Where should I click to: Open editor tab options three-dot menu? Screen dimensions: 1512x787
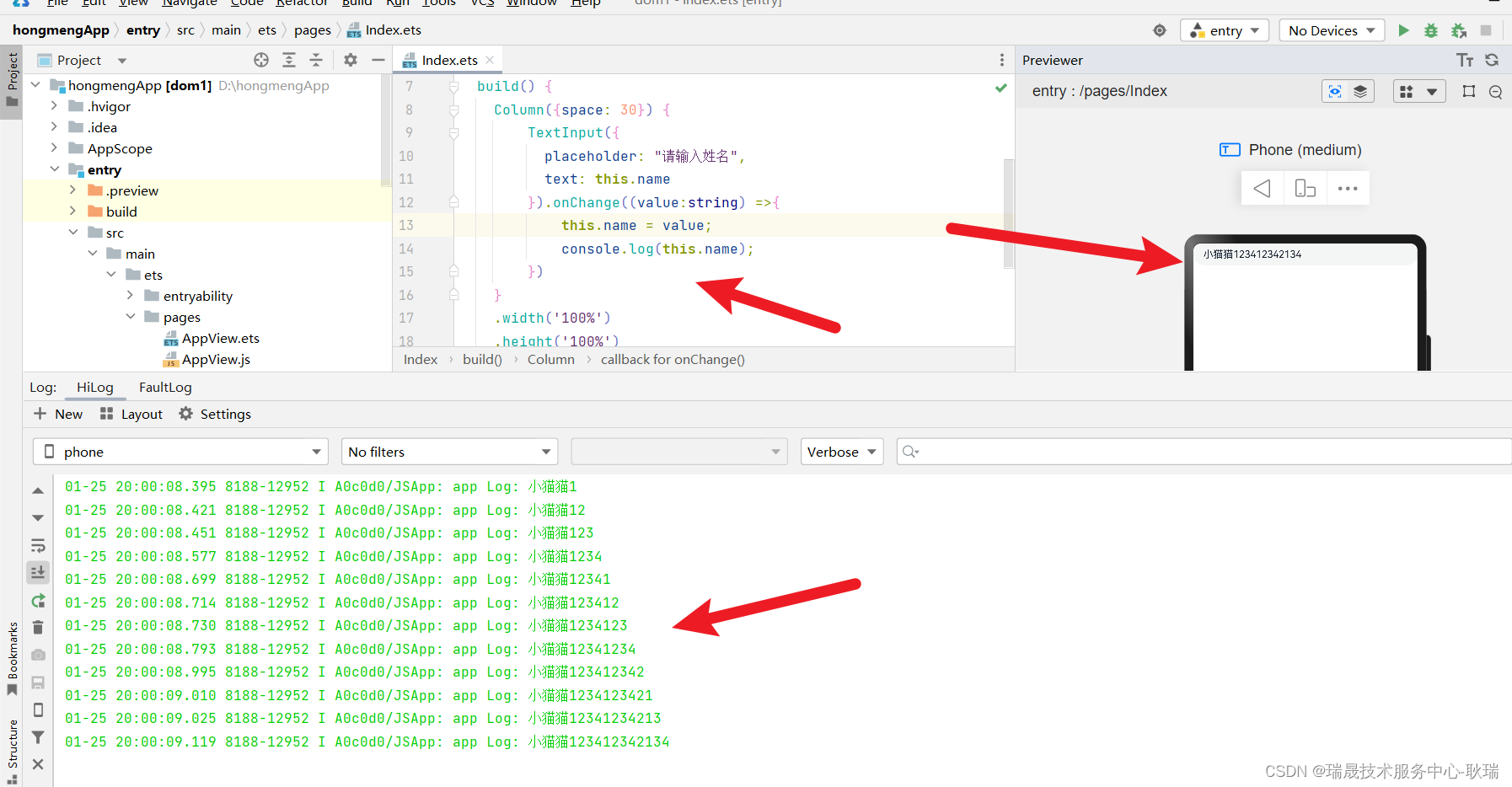(x=1001, y=60)
